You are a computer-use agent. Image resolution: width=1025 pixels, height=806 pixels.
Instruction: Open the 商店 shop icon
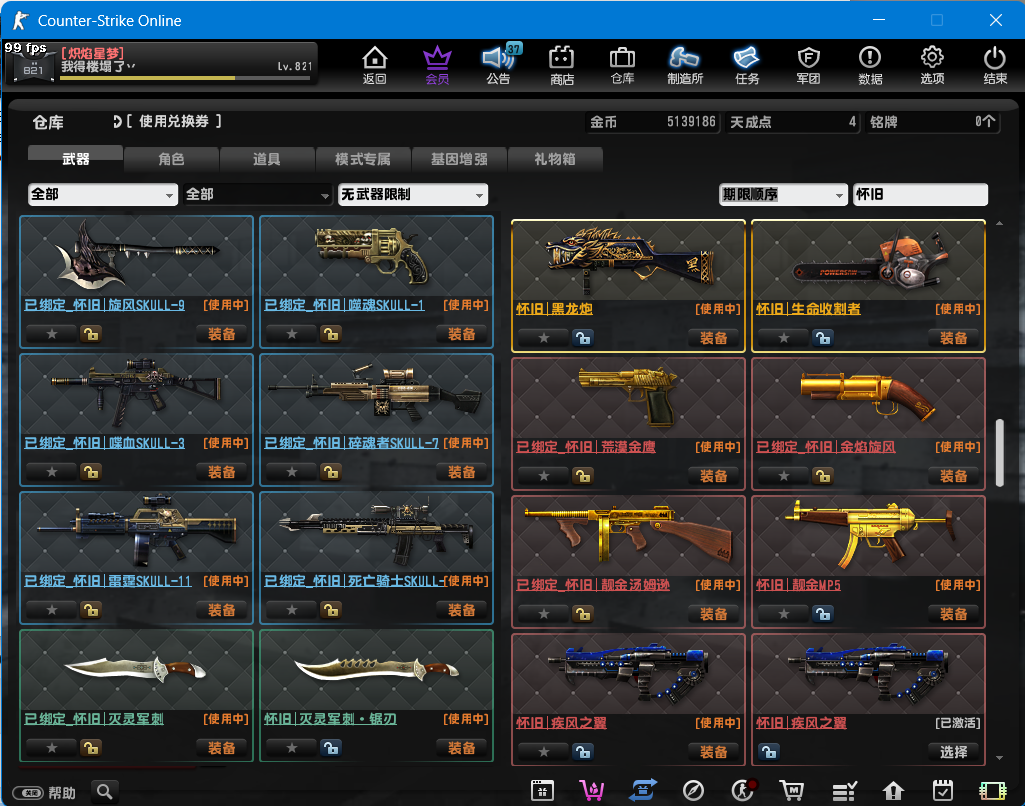tap(562, 65)
